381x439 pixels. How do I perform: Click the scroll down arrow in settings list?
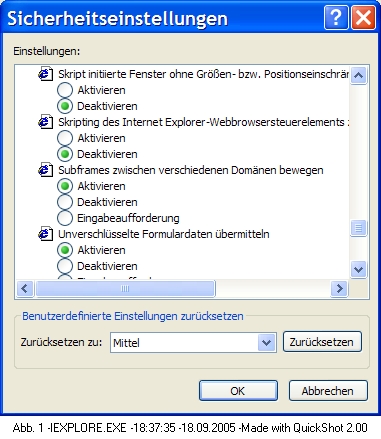coord(358,269)
